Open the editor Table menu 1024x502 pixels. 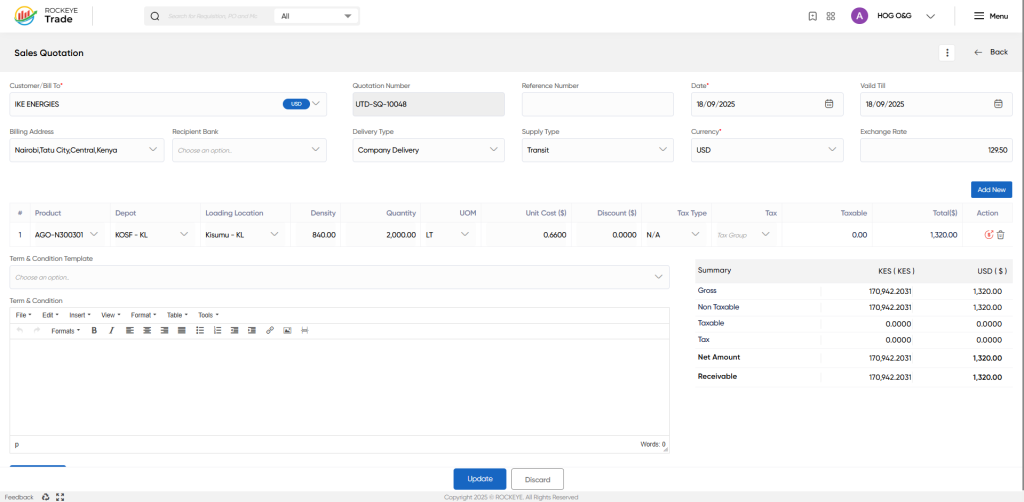click(x=177, y=315)
